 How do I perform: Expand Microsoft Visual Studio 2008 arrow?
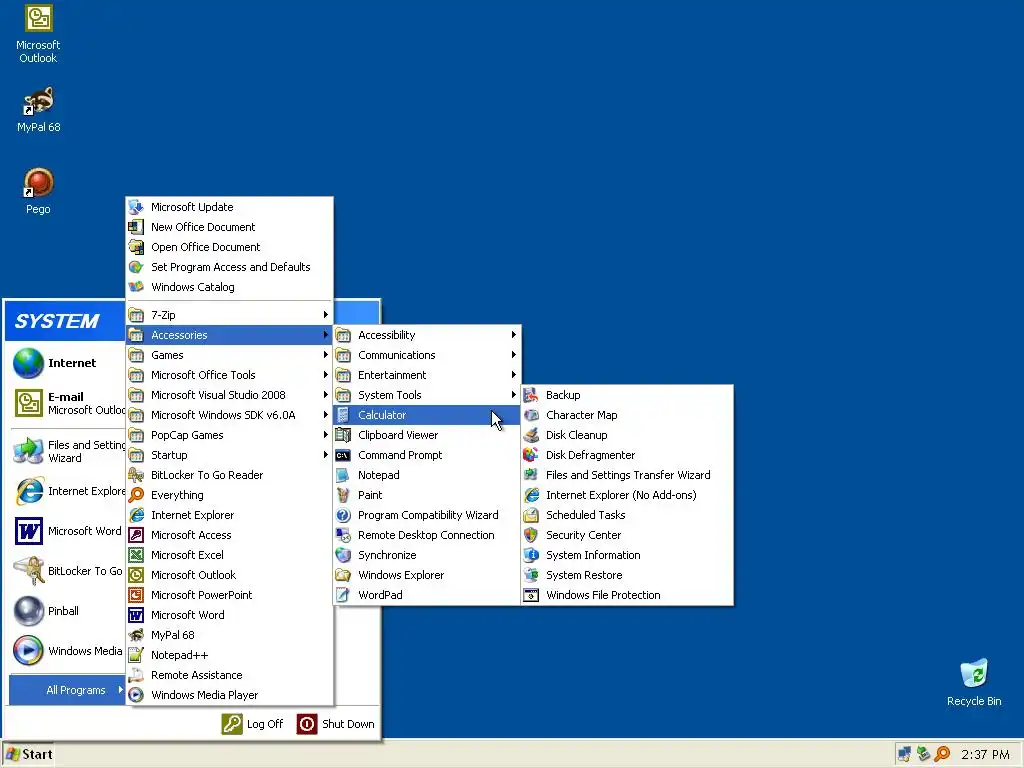pyautogui.click(x=325, y=395)
